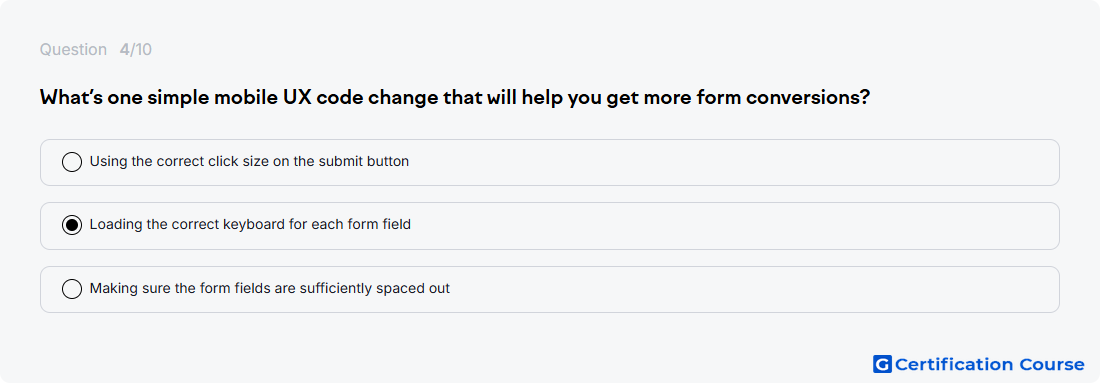This screenshot has width=1100, height=383.
Task: Select the selected radio for loading correct keyboard
Action: pyautogui.click(x=72, y=225)
